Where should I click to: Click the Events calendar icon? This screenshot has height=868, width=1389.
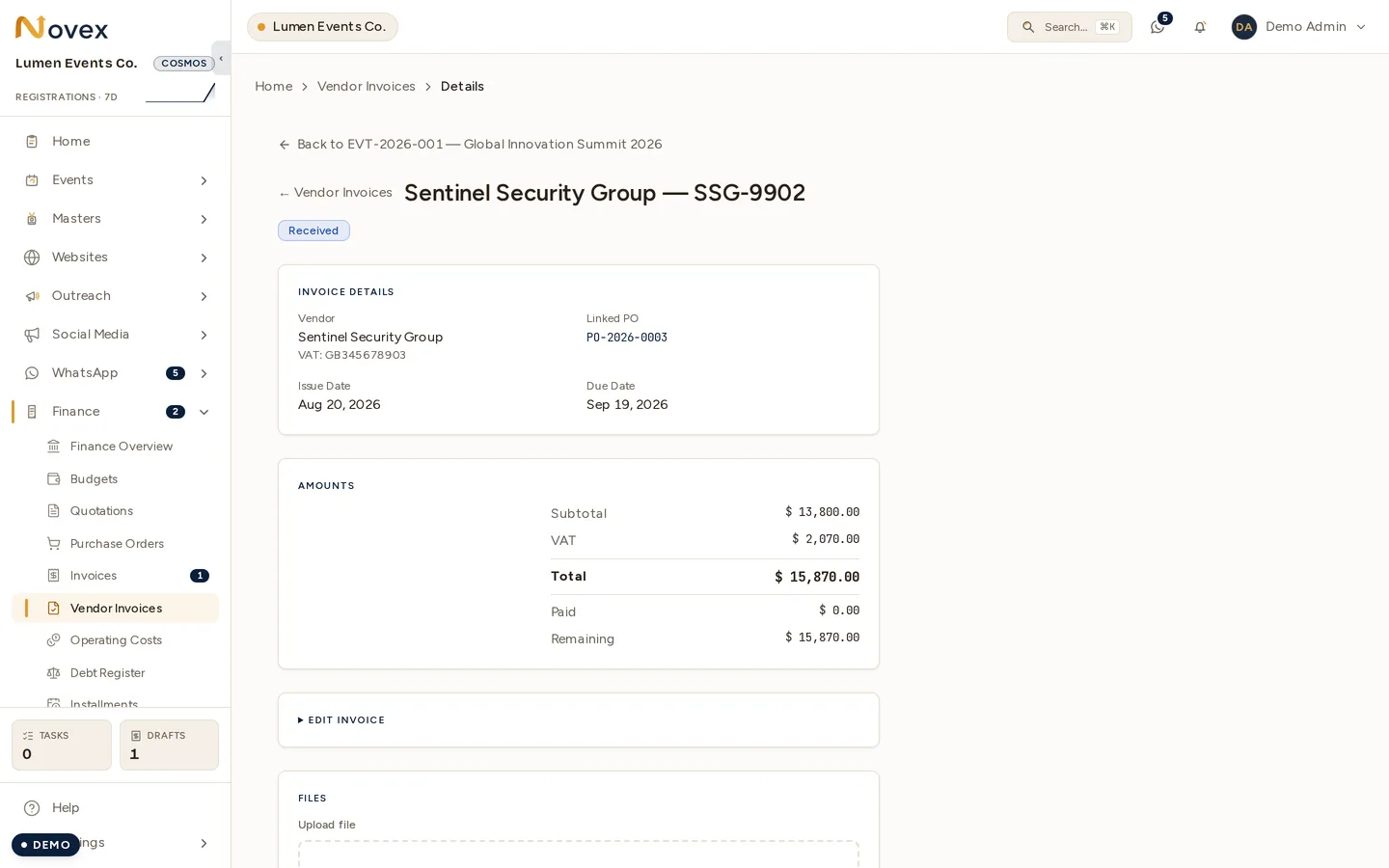pyautogui.click(x=32, y=180)
